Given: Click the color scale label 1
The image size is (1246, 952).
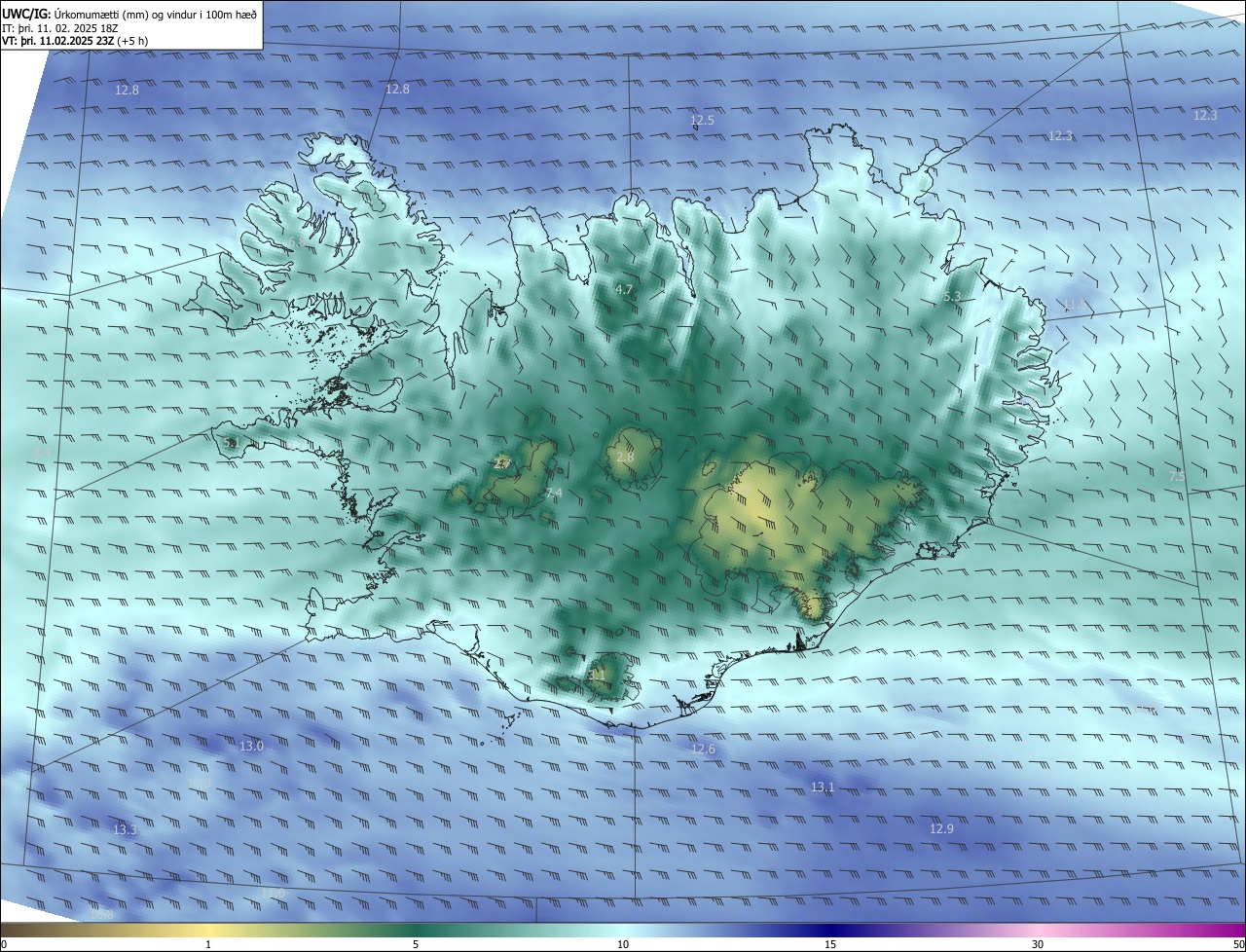Looking at the screenshot, I should pyautogui.click(x=208, y=944).
